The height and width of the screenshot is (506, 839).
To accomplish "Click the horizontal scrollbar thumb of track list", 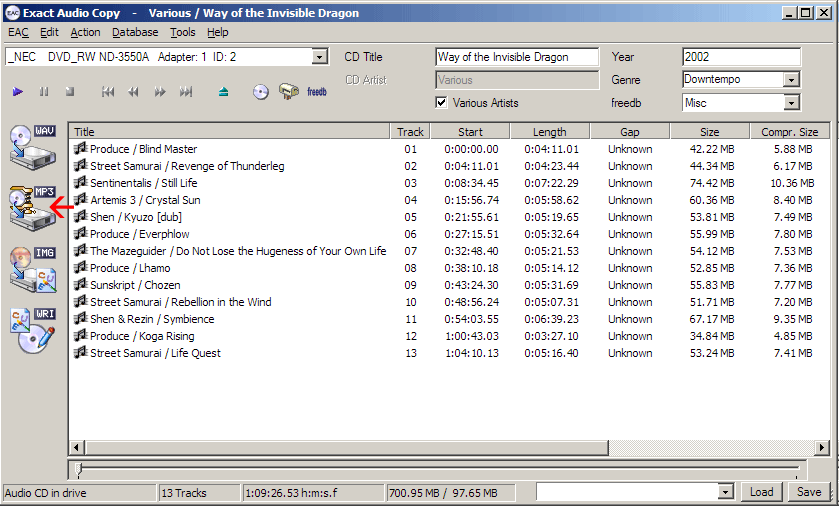I will point(347,447).
